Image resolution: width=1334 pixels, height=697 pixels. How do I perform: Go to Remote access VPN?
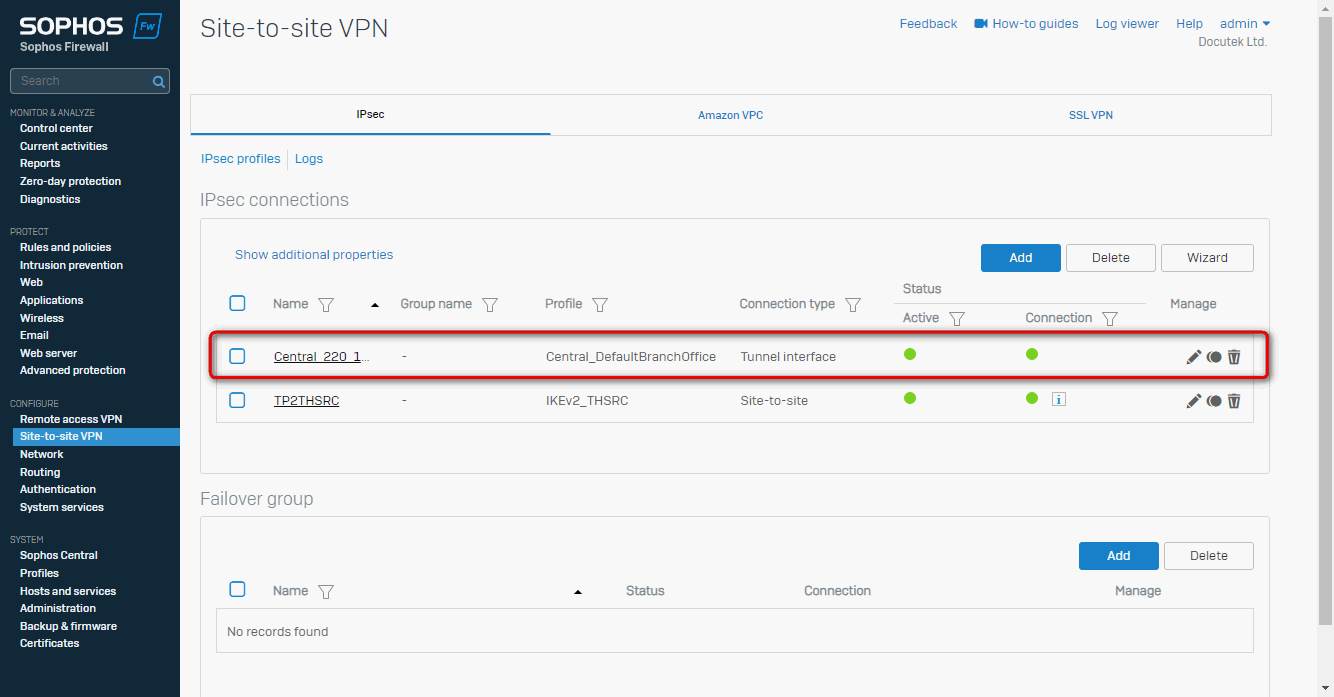(x=71, y=419)
